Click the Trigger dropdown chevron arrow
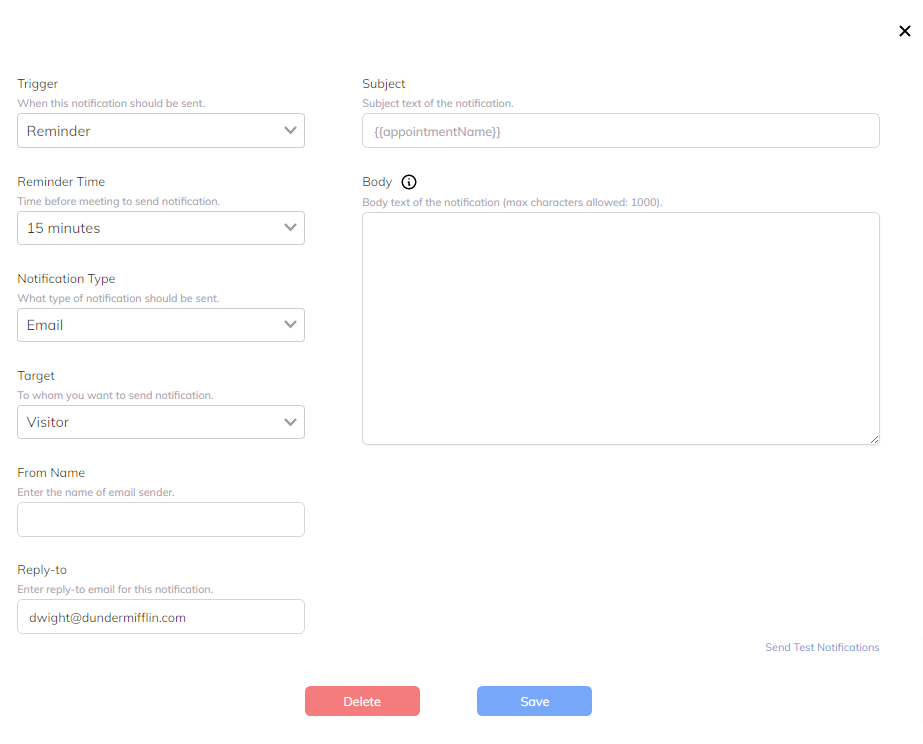This screenshot has height=744, width=923. [x=290, y=130]
